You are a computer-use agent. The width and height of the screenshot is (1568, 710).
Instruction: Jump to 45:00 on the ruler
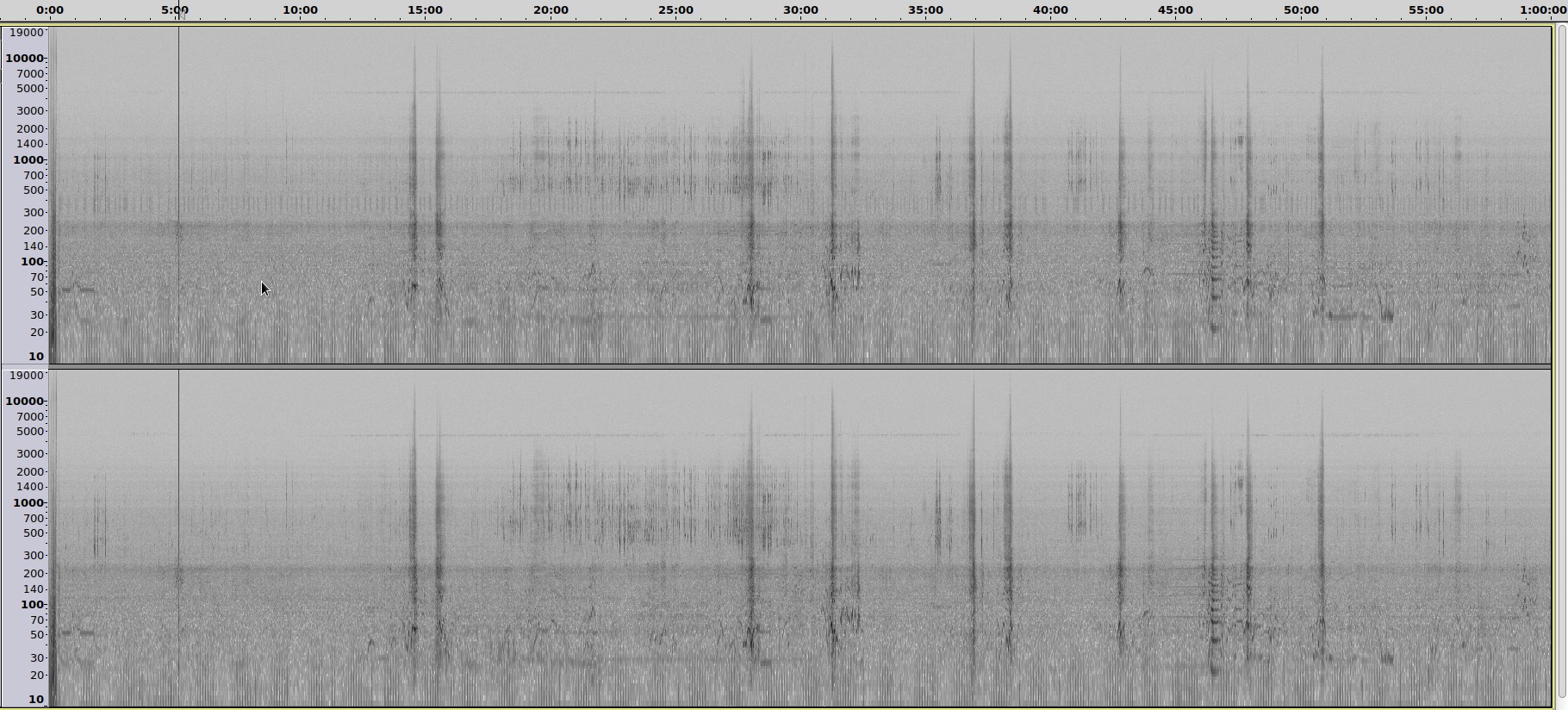click(x=1175, y=10)
